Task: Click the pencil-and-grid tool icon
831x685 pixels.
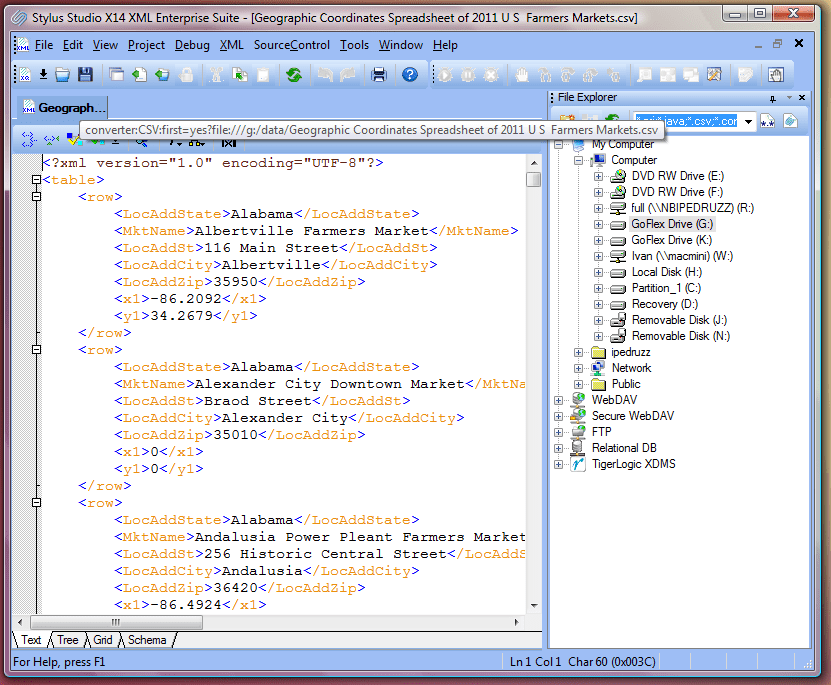Action: (714, 75)
